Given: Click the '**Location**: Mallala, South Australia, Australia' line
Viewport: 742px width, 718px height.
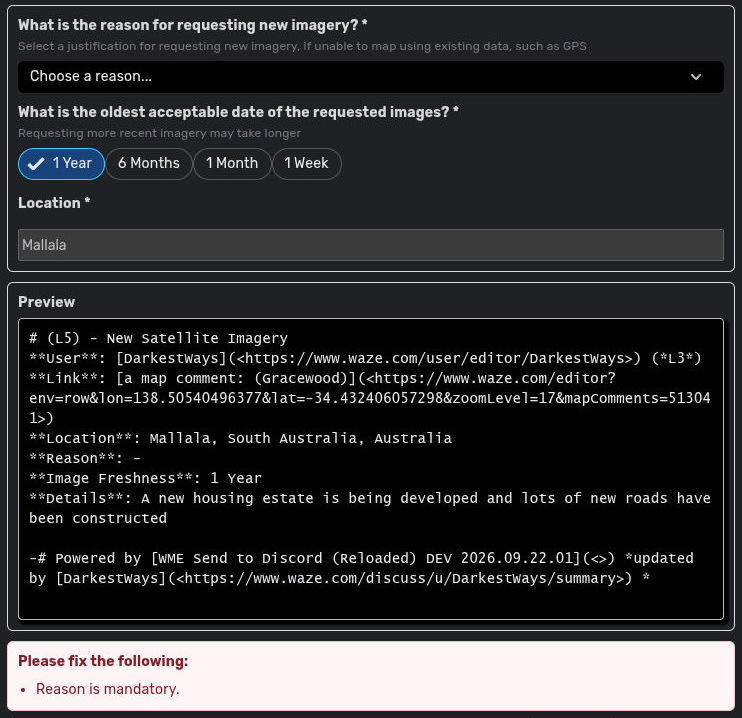Looking at the screenshot, I should click(x=240, y=438).
